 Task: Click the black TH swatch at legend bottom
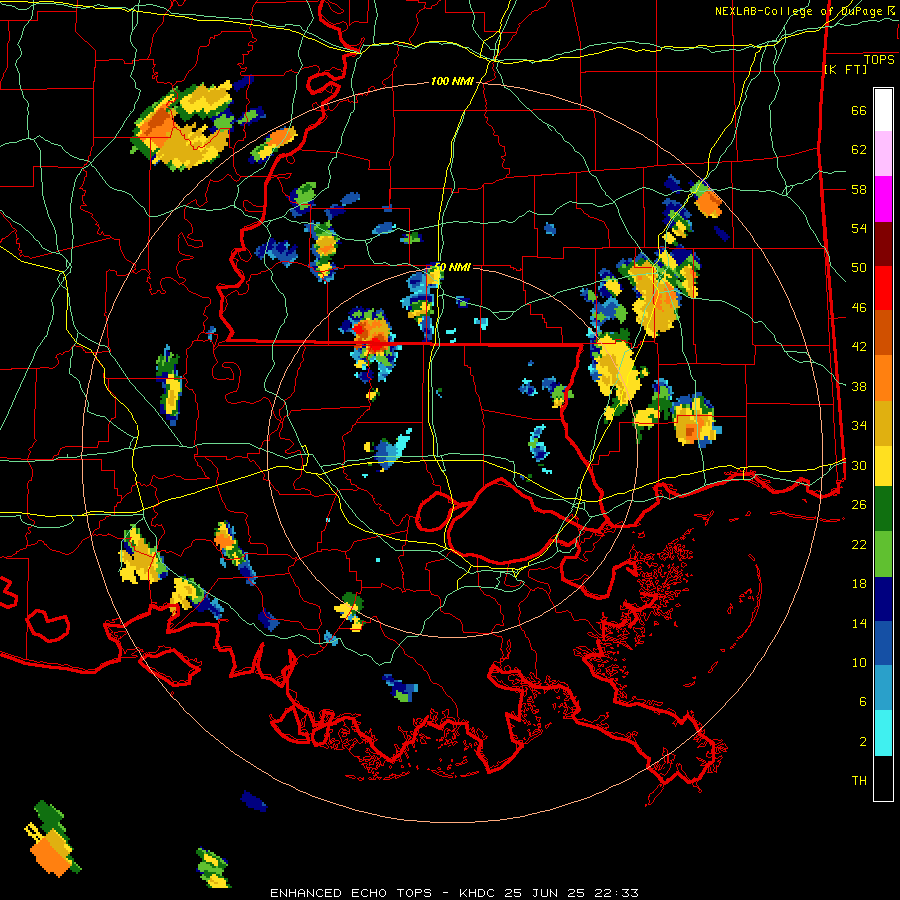(883, 778)
